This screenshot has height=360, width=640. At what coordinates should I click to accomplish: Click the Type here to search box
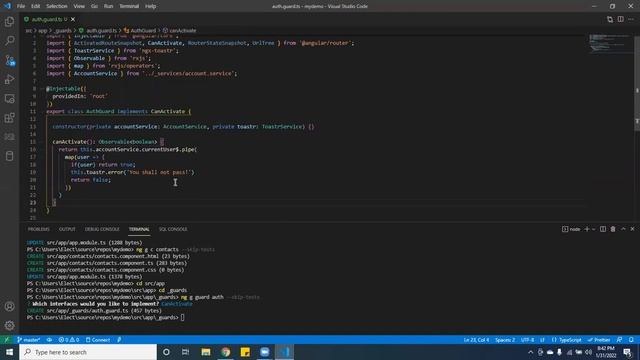[x=88, y=352]
